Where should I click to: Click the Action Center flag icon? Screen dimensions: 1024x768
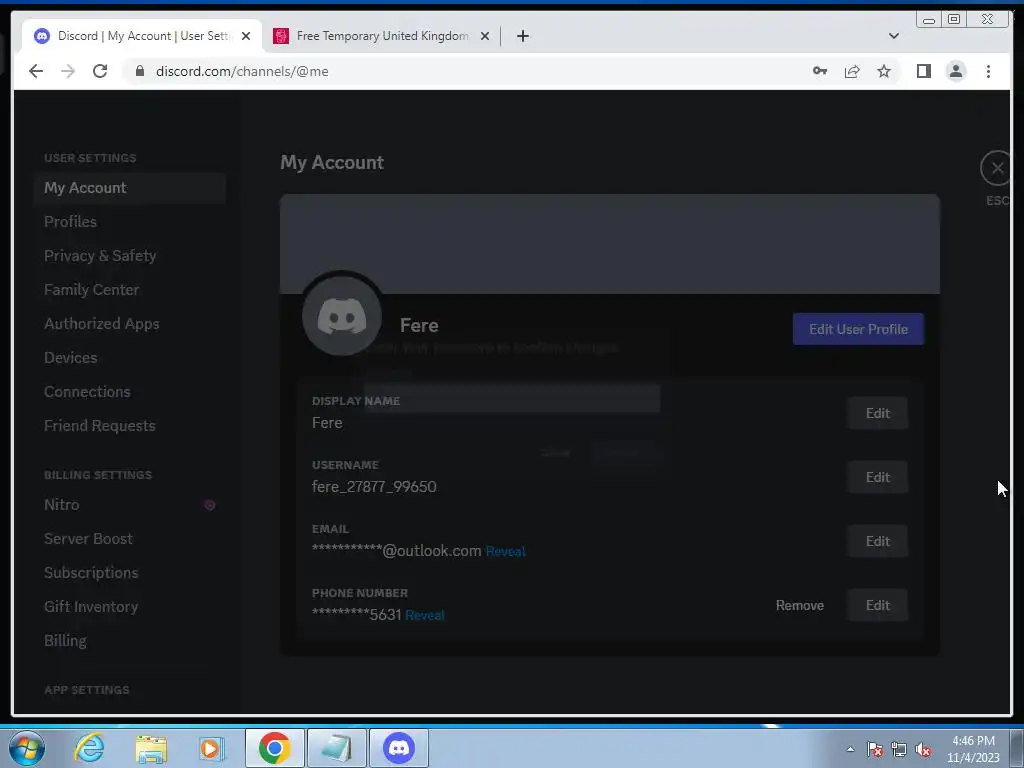pyautogui.click(x=875, y=749)
